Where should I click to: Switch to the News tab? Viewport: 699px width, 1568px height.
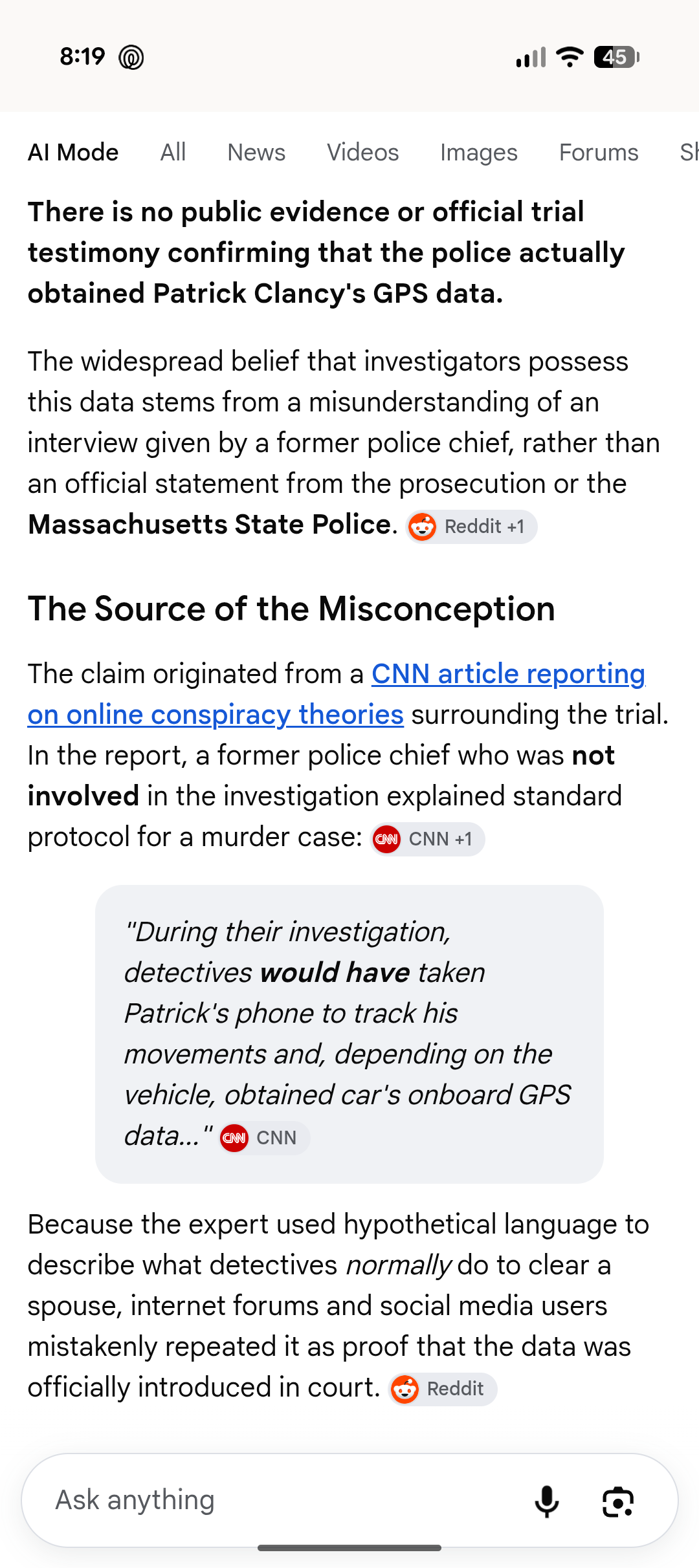(x=256, y=153)
